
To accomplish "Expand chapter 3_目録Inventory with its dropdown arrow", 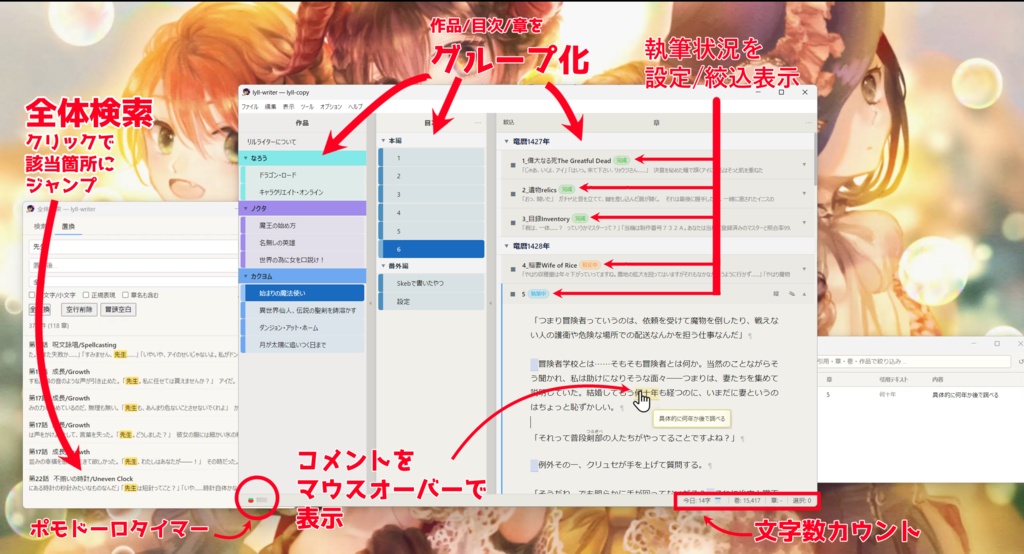I will click(x=804, y=222).
